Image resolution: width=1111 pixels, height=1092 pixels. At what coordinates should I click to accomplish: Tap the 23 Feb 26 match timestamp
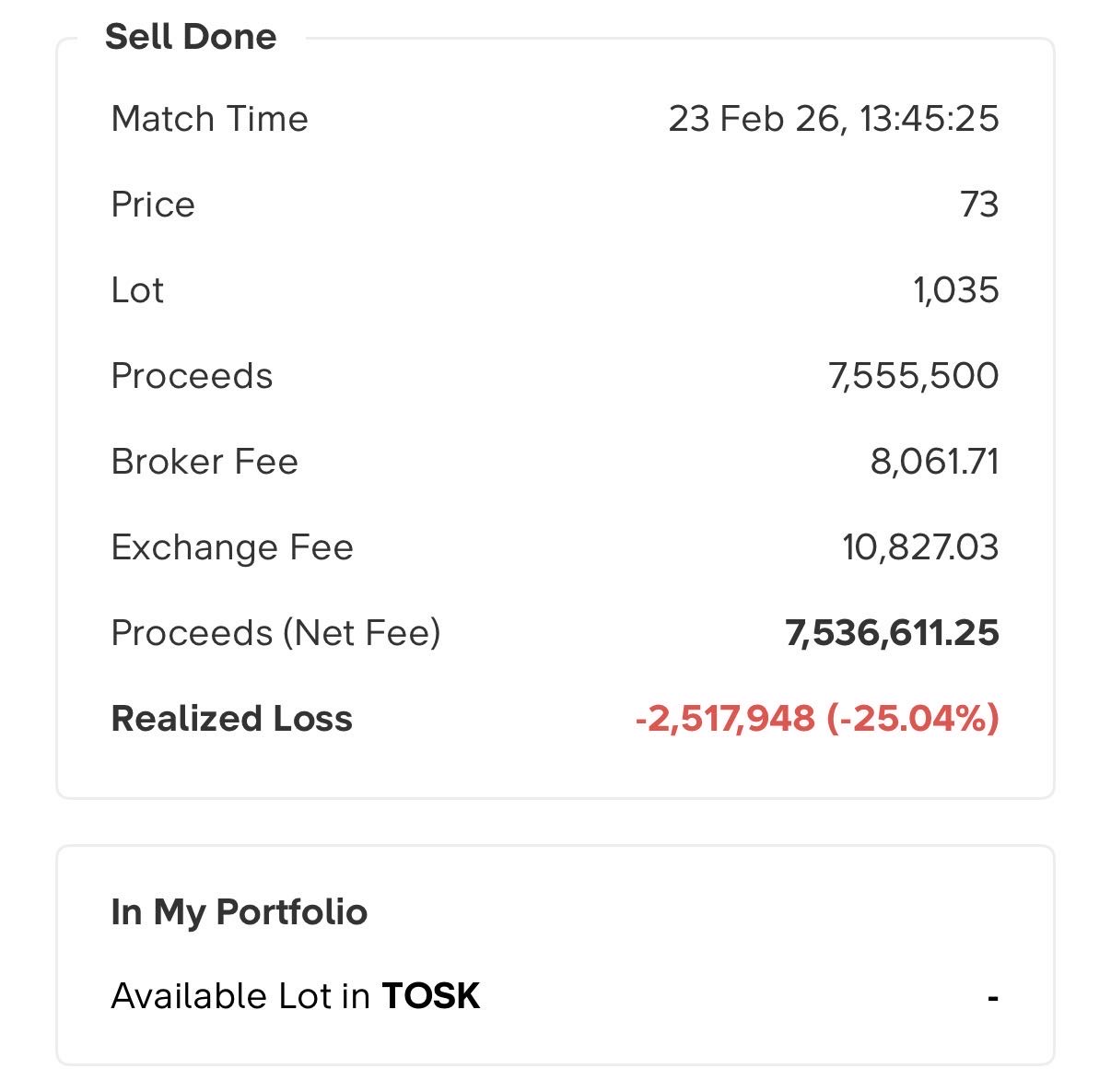tap(833, 119)
